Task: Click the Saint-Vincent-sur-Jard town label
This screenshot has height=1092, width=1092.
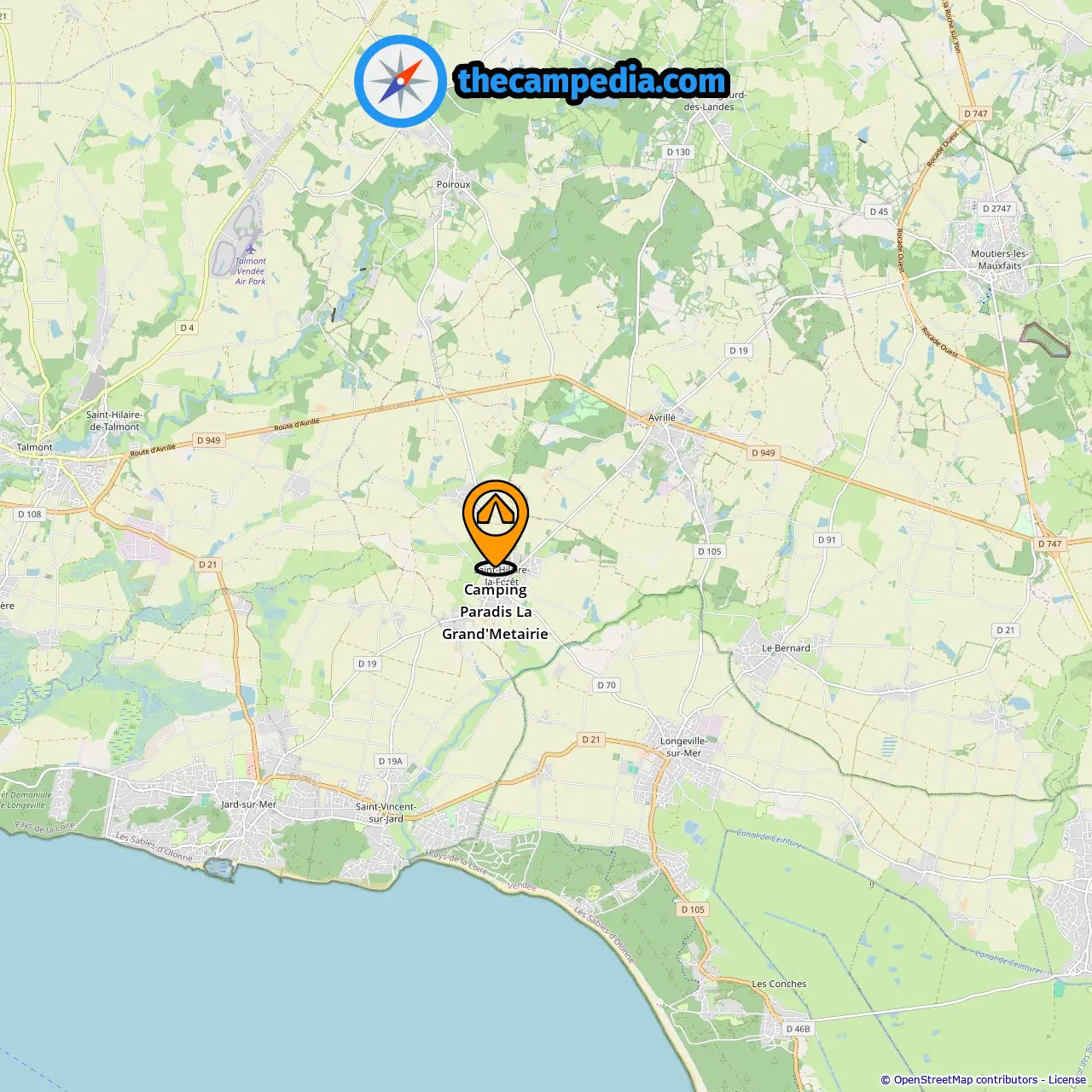Action: [x=386, y=812]
